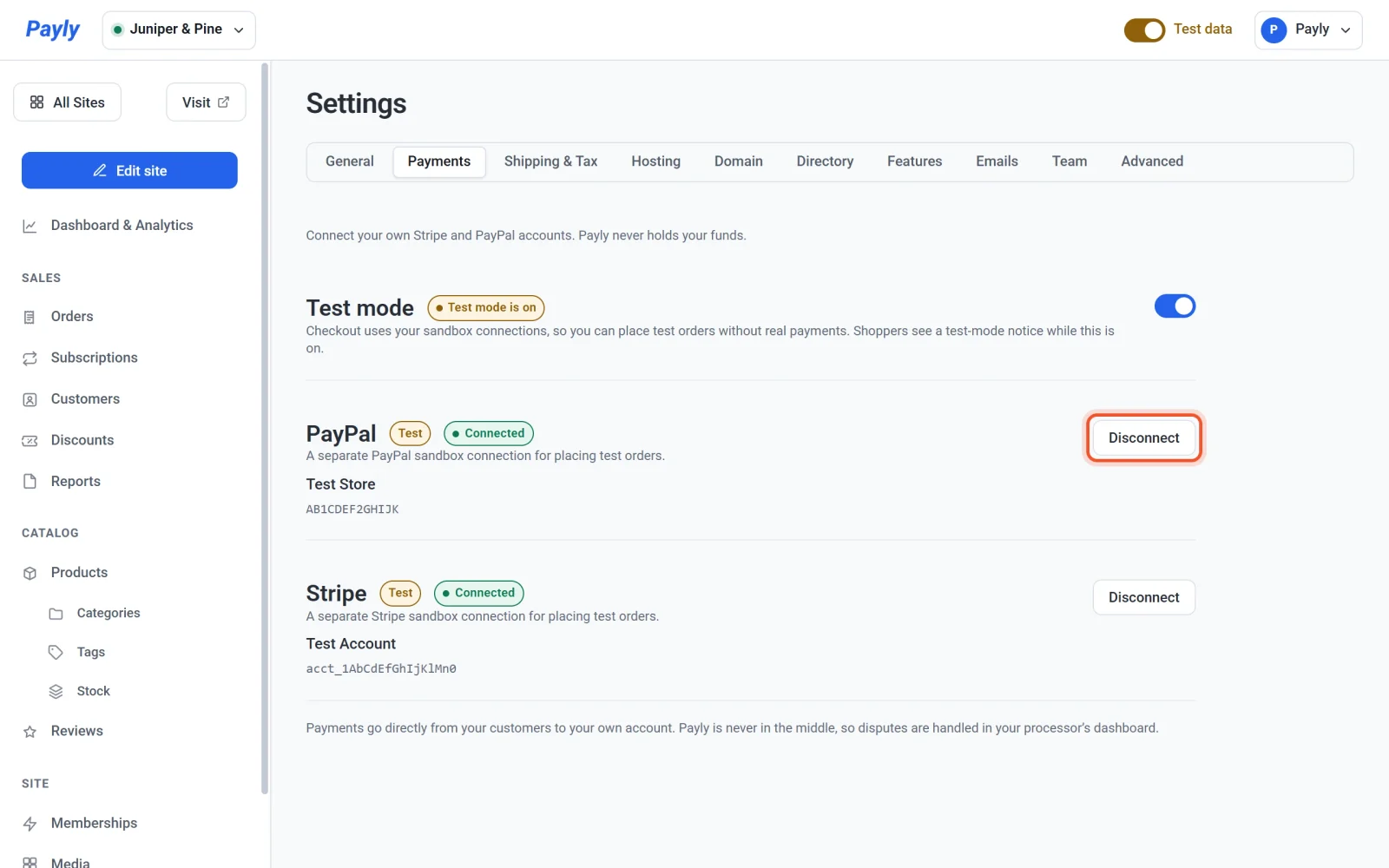The image size is (1389, 868).
Task: Click the Visit external link icon
Action: (224, 102)
